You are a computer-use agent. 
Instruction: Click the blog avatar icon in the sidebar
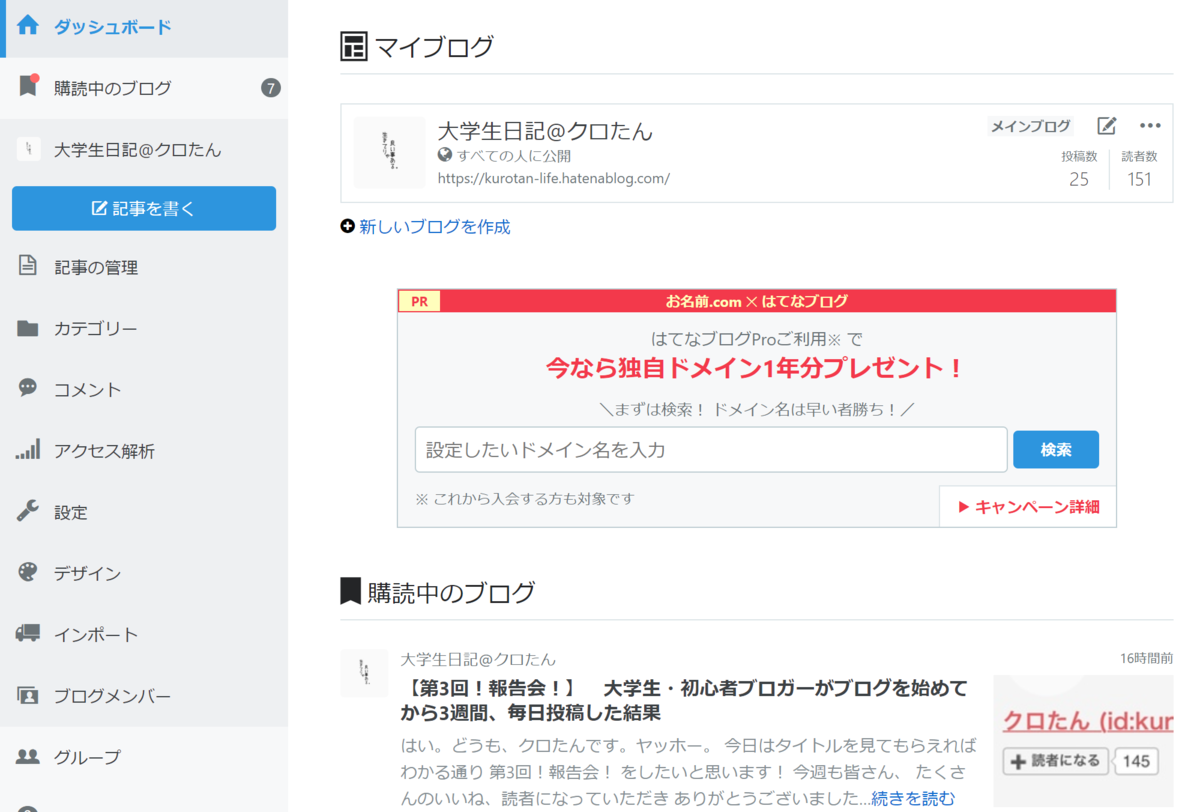pos(28,149)
